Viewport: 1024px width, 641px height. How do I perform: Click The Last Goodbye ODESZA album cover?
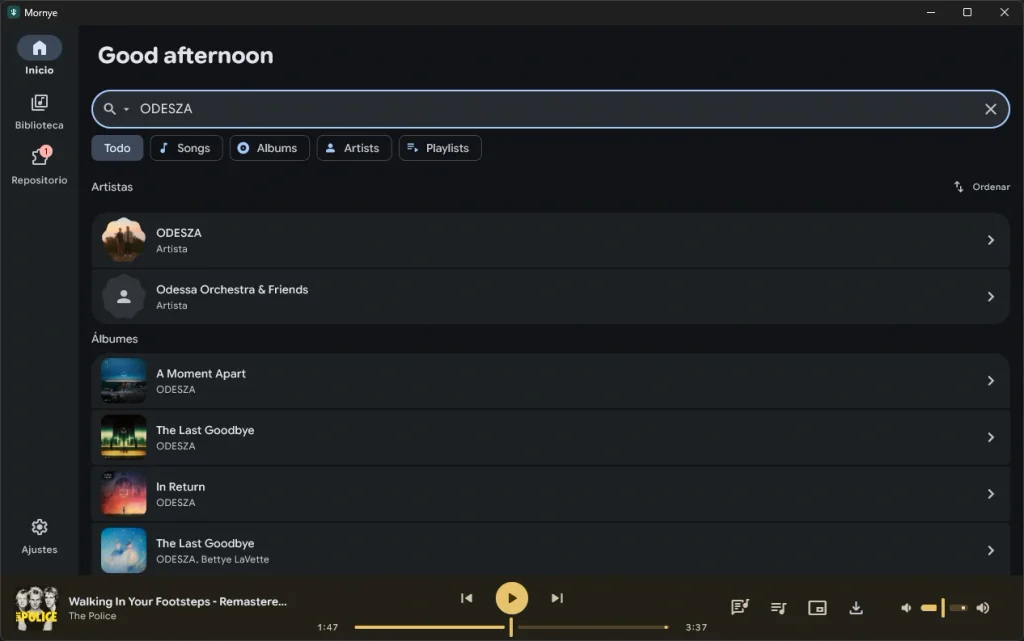(x=123, y=437)
